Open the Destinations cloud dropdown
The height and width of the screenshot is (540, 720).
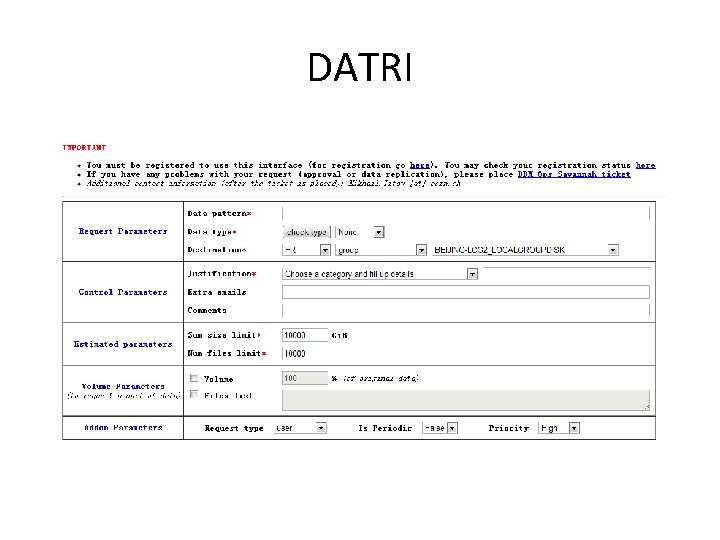tap(306, 250)
